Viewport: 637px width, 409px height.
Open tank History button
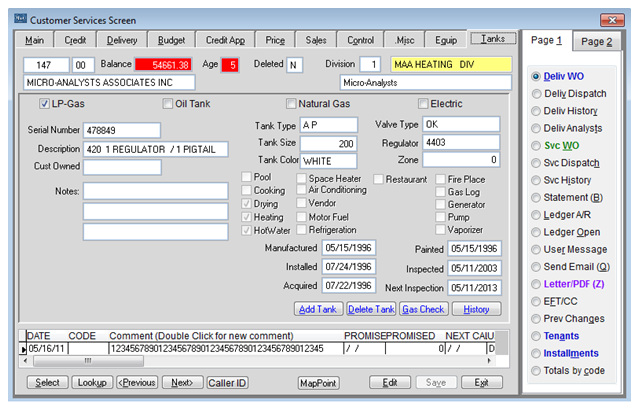pos(476,309)
